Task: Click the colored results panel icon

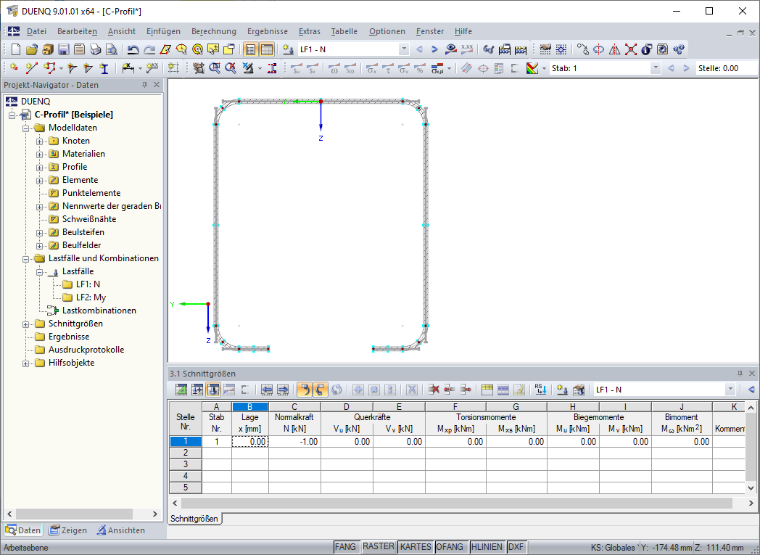Action: click(532, 68)
